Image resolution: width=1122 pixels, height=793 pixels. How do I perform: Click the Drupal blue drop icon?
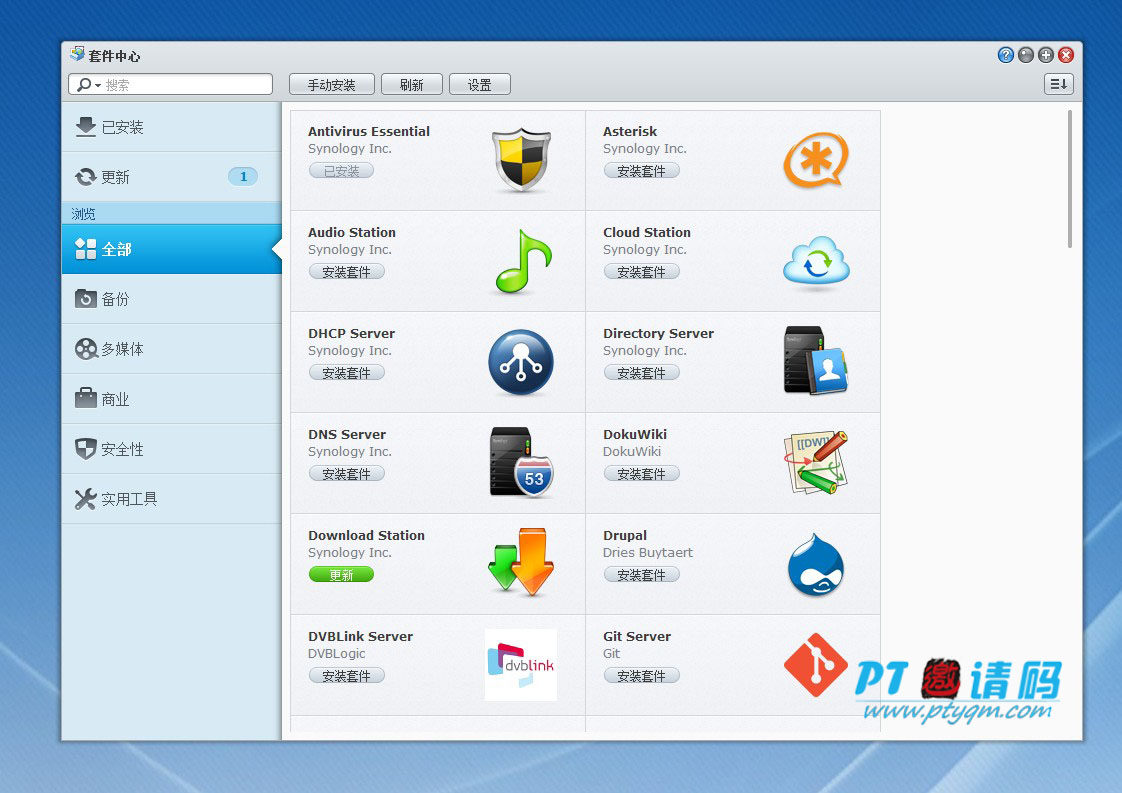[816, 565]
